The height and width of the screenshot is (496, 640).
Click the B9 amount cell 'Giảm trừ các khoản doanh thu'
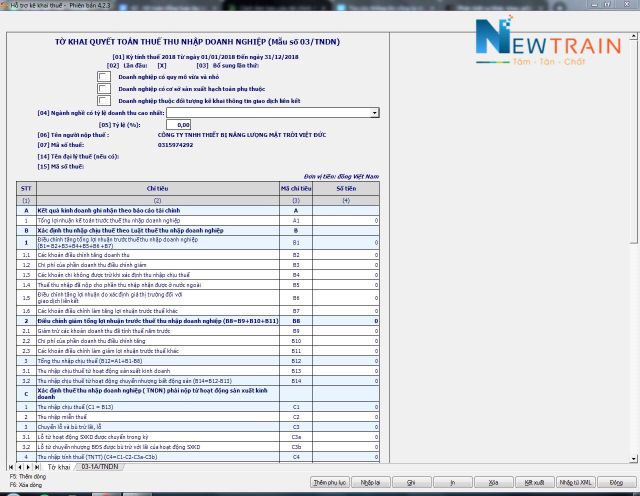point(346,331)
